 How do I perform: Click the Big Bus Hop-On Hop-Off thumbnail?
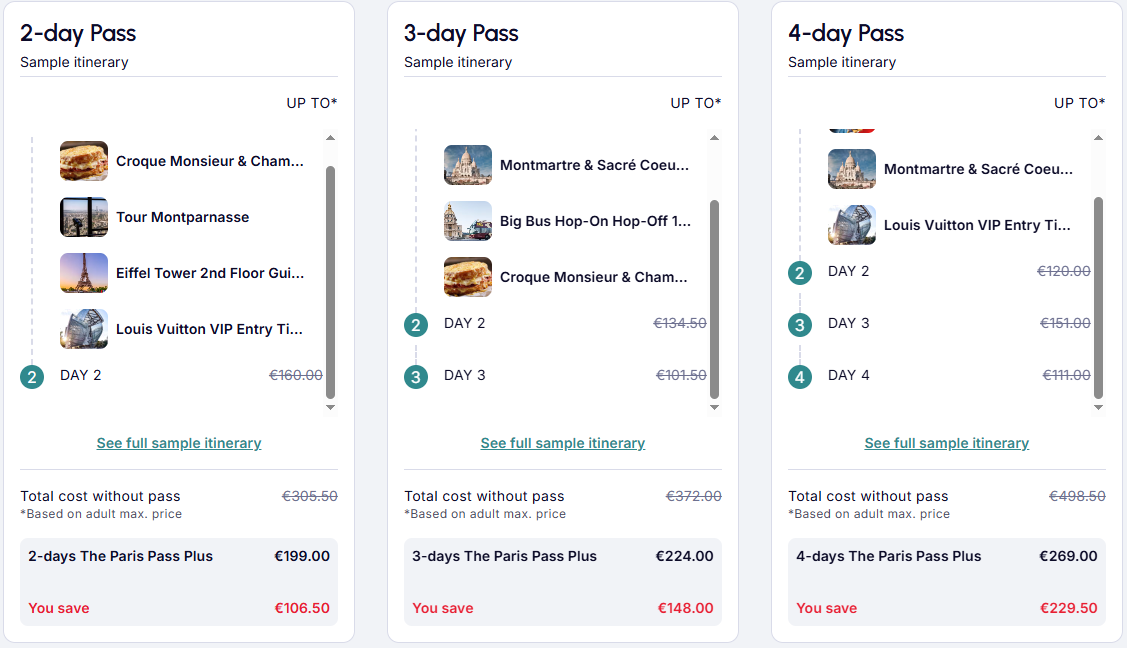pyautogui.click(x=467, y=221)
